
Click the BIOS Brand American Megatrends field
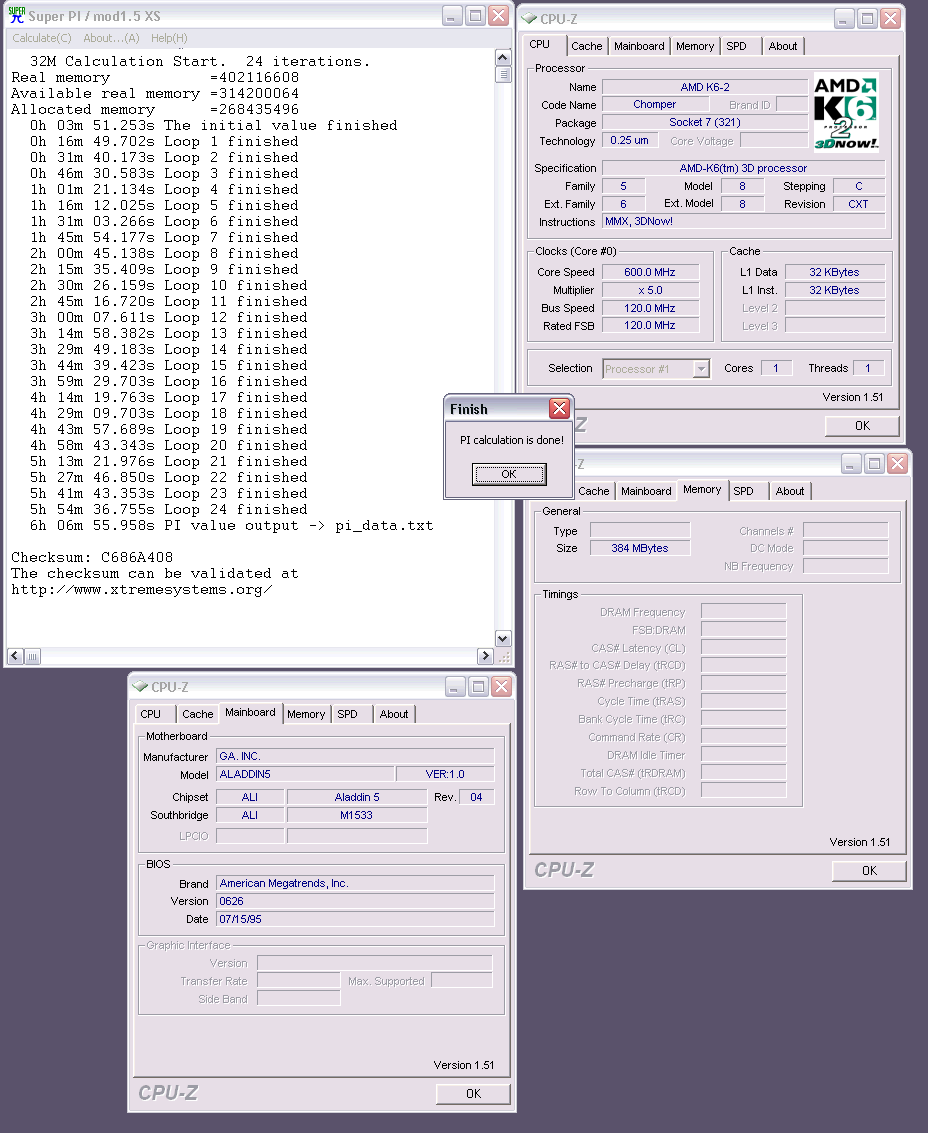(355, 884)
